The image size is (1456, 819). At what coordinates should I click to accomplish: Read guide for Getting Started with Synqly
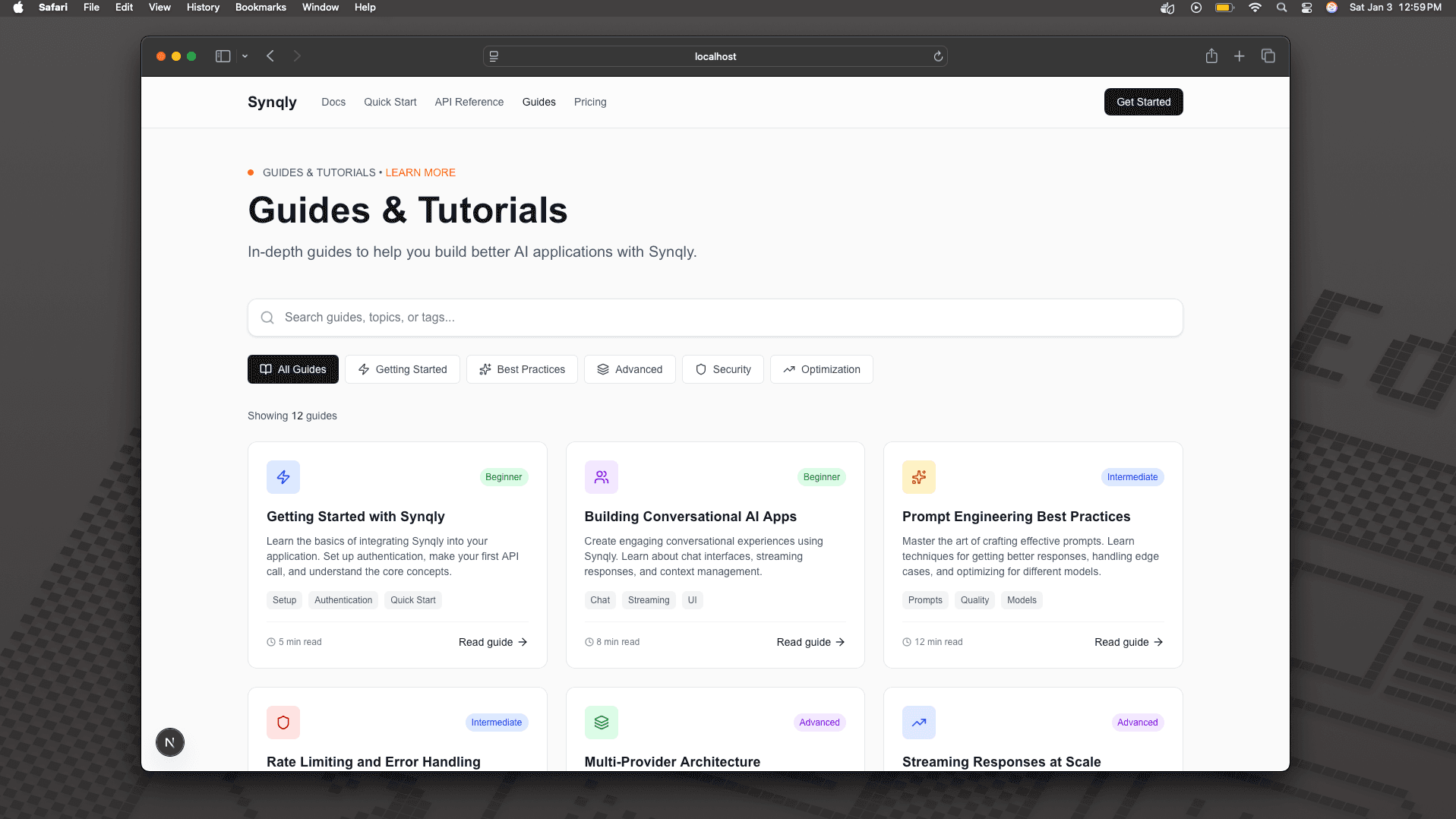[493, 642]
